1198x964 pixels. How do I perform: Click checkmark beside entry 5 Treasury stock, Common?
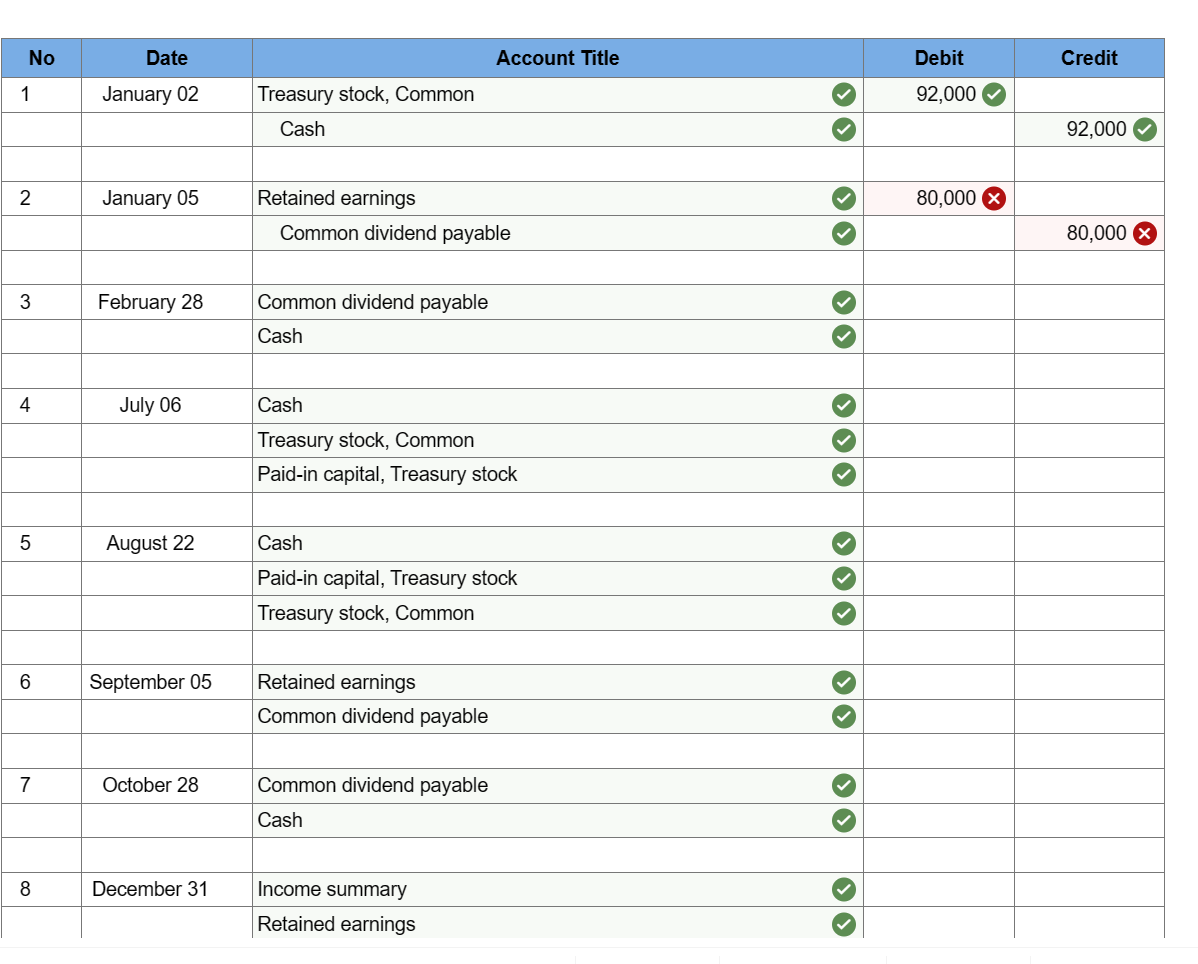843,613
